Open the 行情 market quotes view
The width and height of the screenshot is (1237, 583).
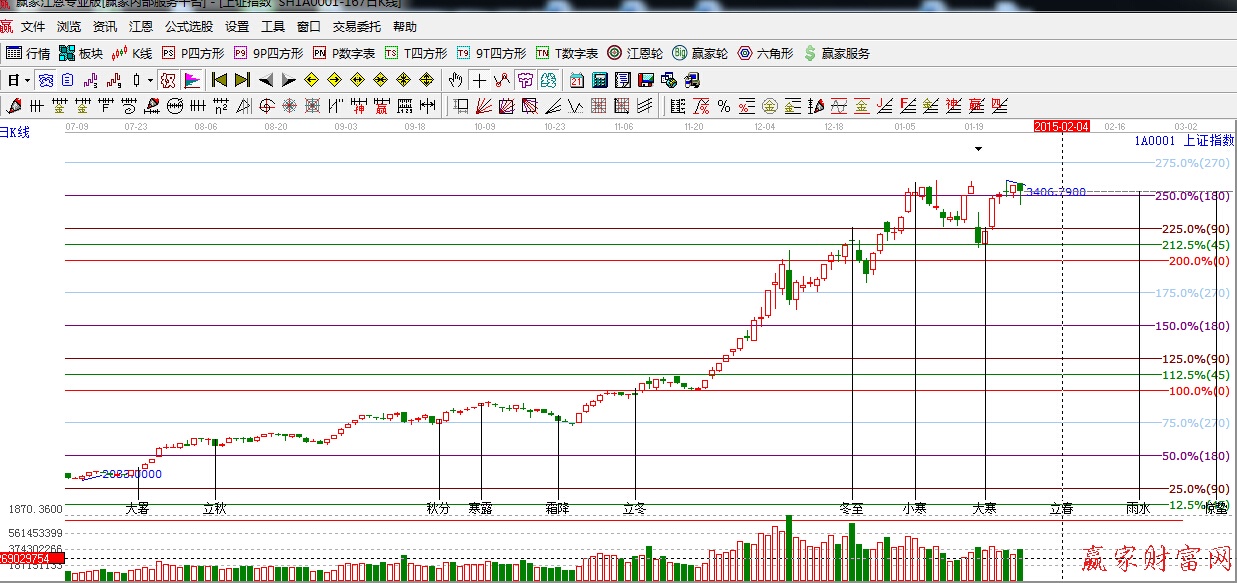click(x=28, y=53)
